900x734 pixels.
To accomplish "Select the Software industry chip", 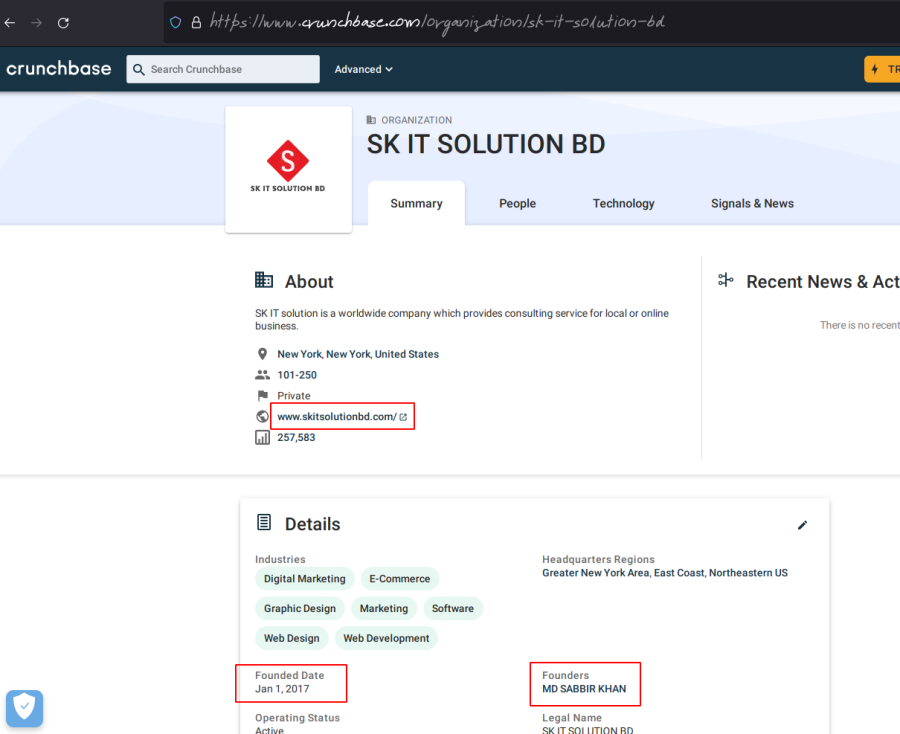I will (453, 608).
